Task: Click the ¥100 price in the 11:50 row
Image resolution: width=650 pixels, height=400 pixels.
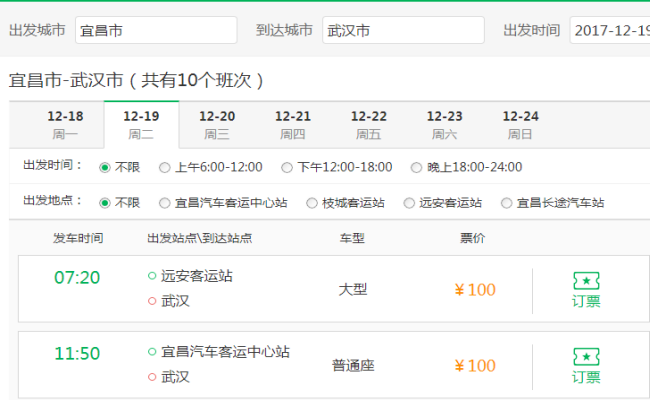Action: tap(475, 366)
